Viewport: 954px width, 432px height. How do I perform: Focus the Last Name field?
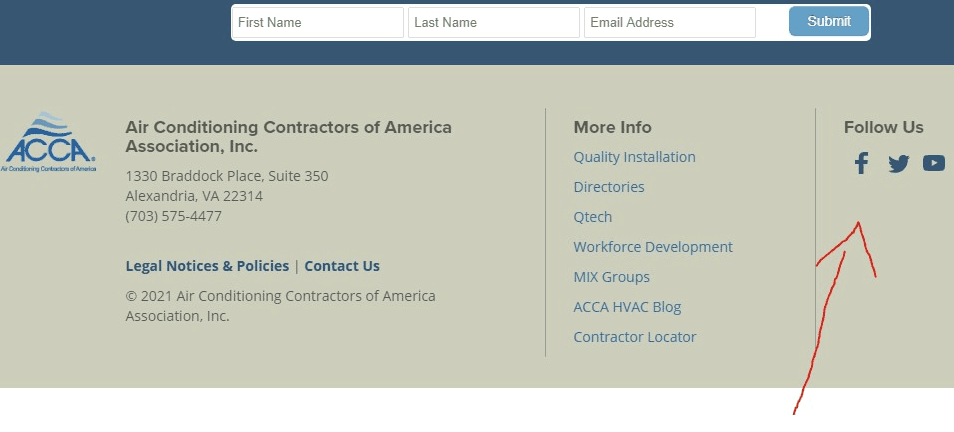[493, 23]
